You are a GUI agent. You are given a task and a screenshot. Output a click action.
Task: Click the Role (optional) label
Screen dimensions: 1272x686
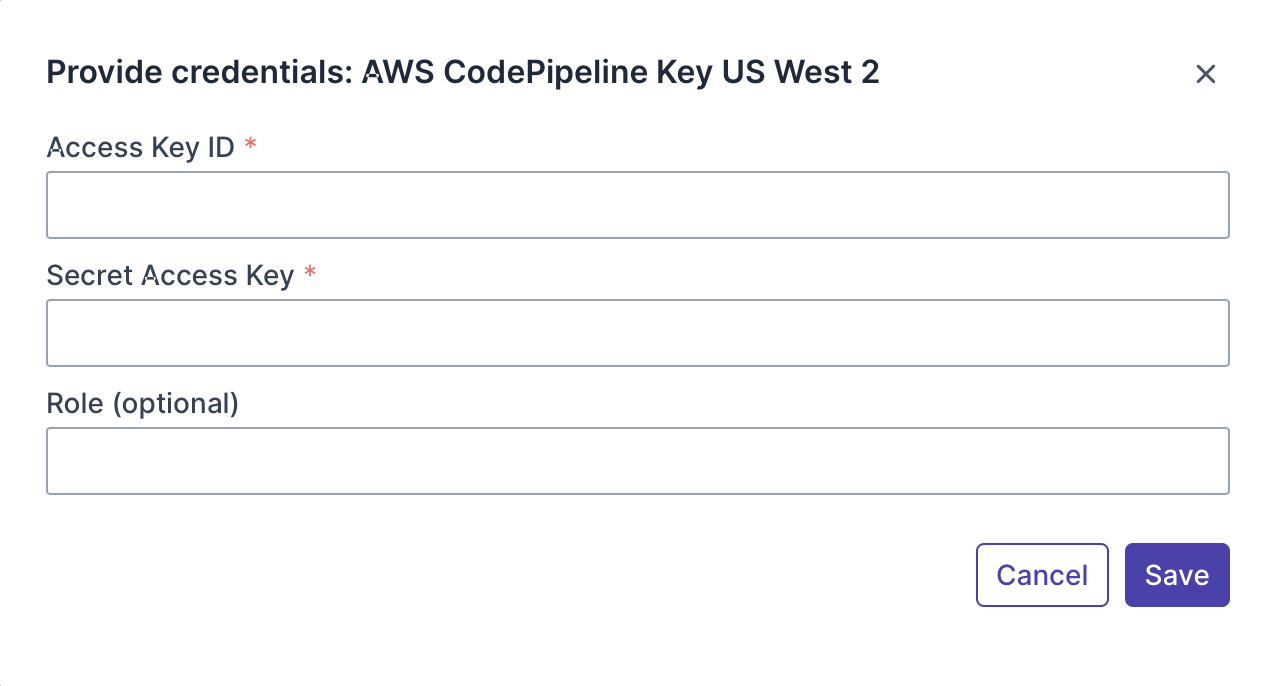(142, 404)
